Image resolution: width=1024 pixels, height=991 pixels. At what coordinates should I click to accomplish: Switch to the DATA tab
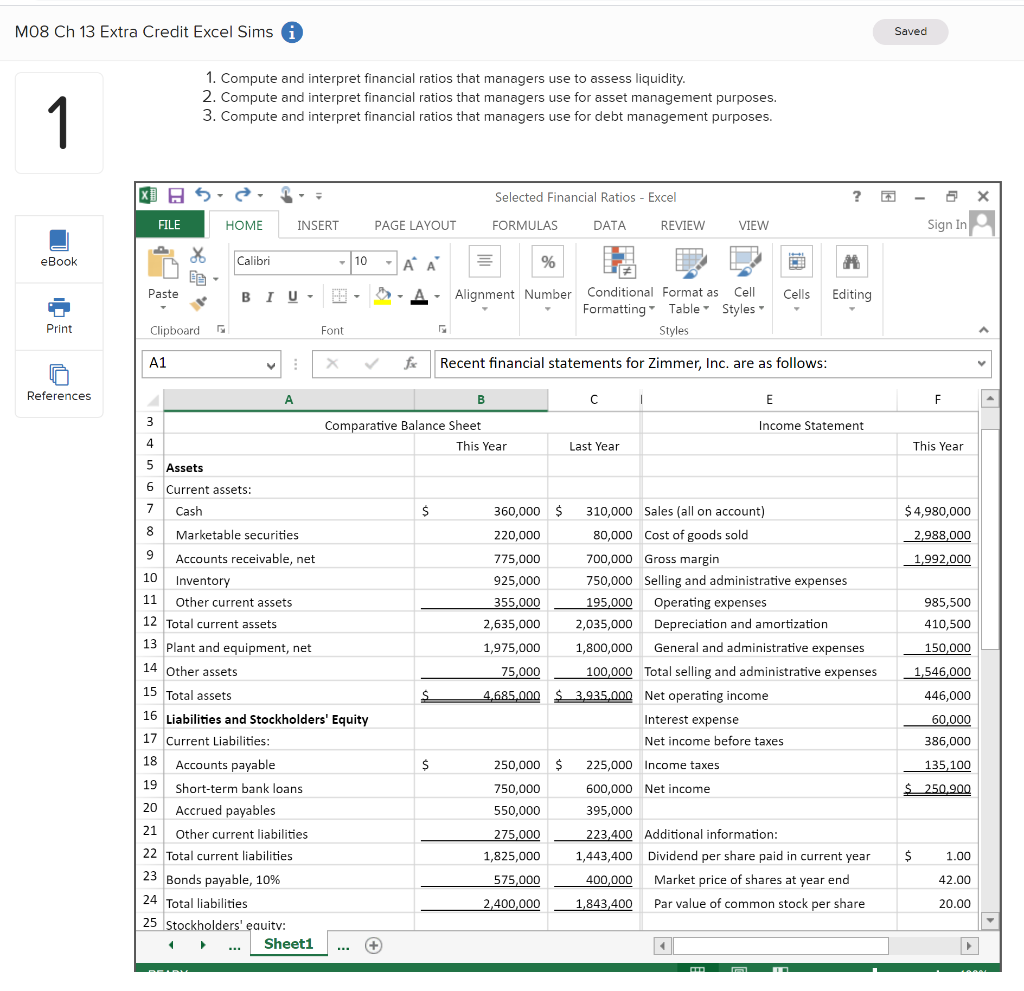coord(609,225)
